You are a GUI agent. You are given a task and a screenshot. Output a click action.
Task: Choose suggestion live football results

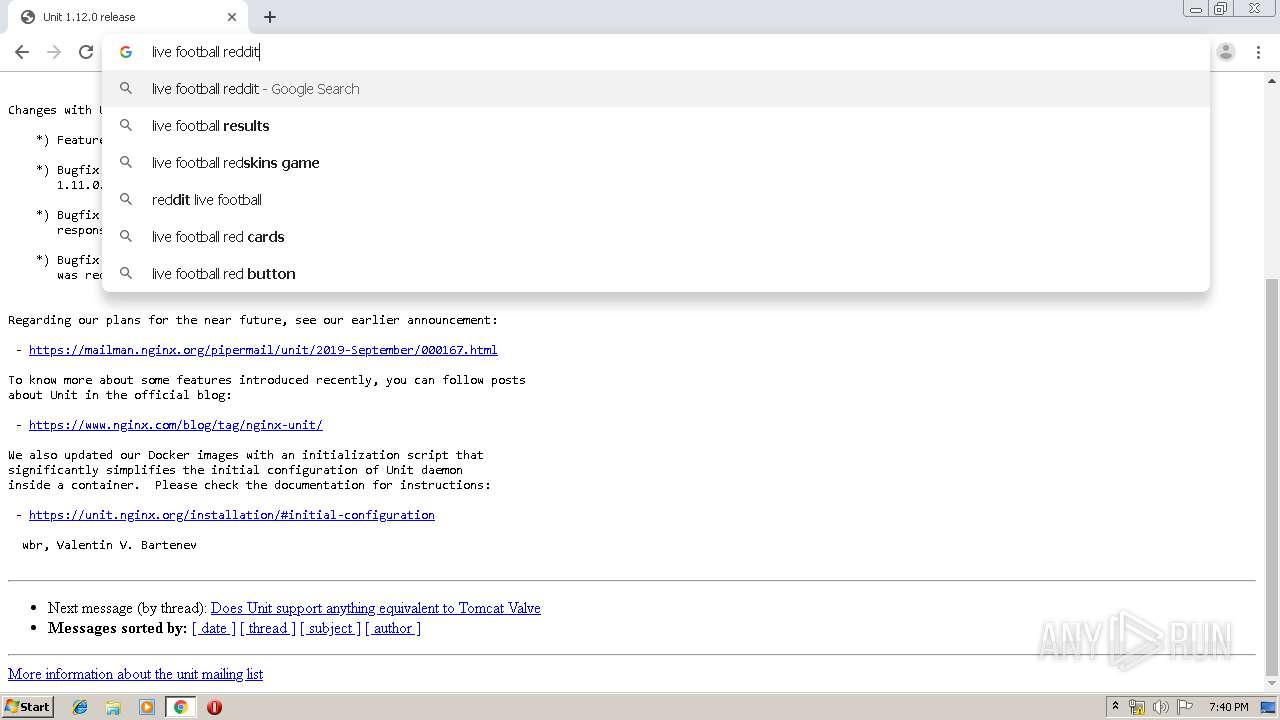click(x=656, y=126)
